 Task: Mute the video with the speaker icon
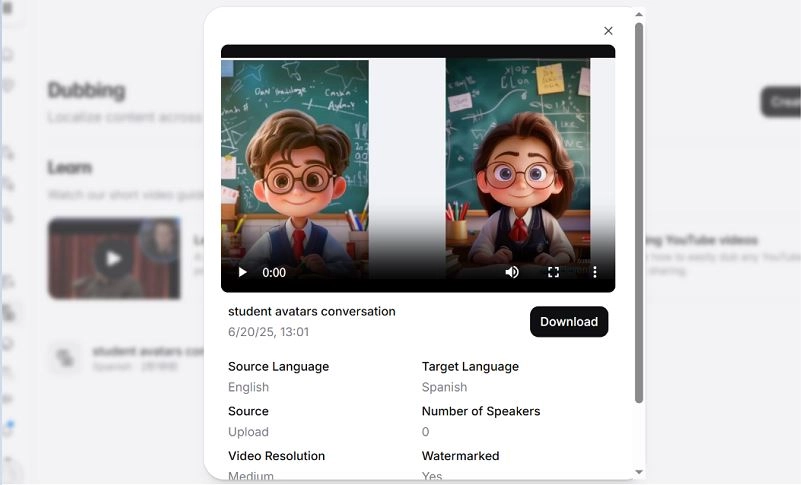pyautogui.click(x=512, y=272)
